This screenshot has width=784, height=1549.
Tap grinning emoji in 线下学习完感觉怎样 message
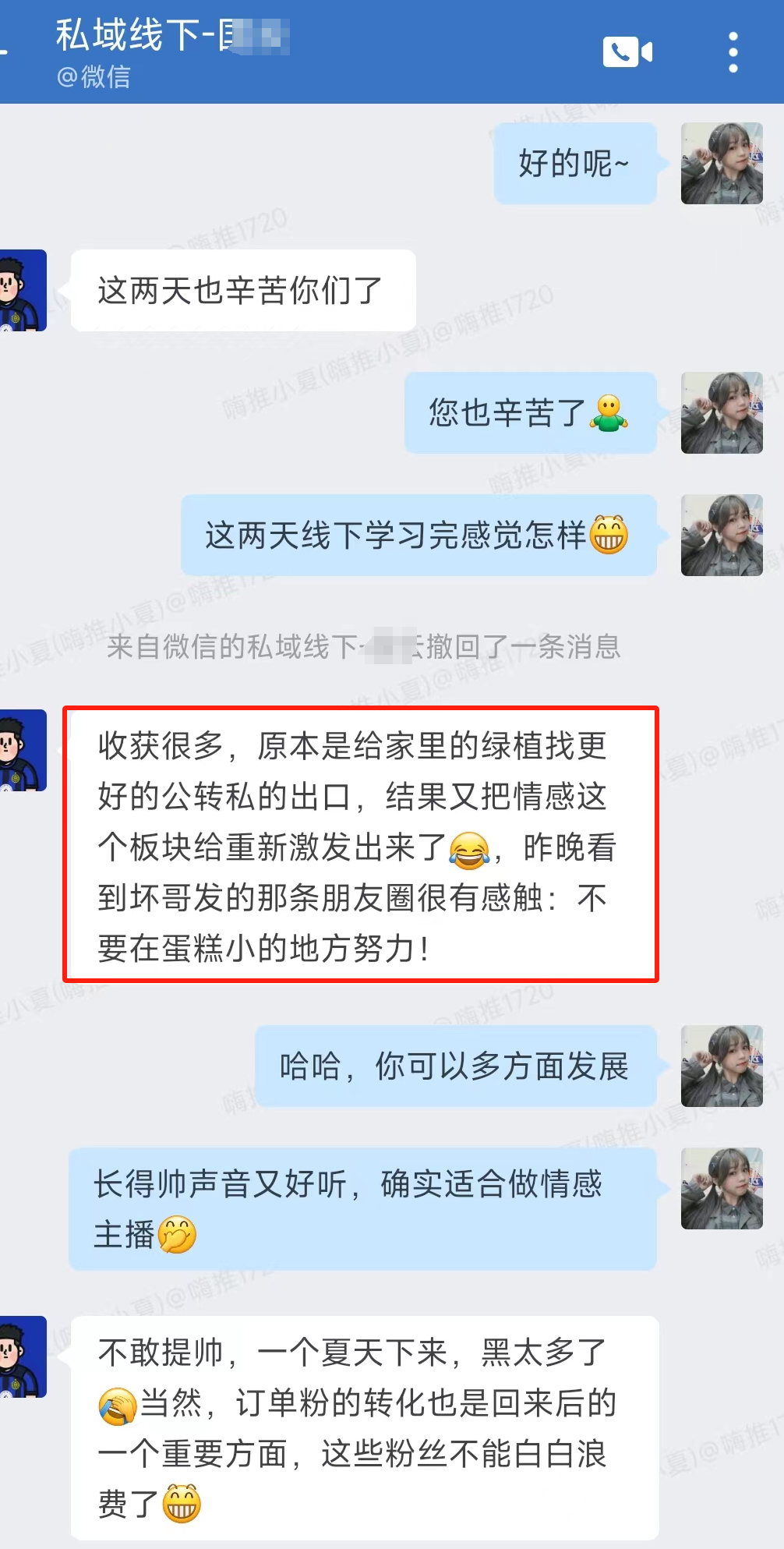[x=609, y=535]
